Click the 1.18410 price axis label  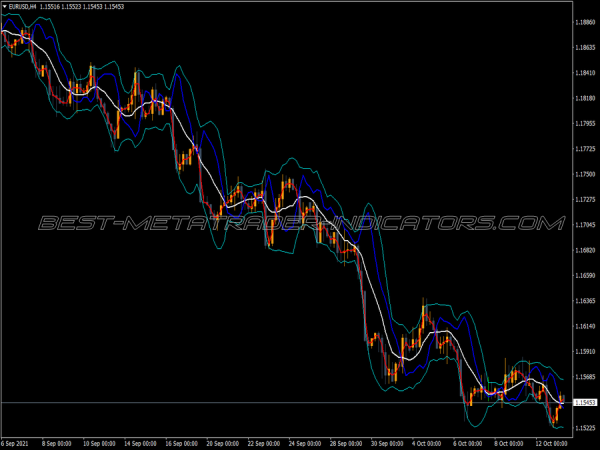pos(585,73)
